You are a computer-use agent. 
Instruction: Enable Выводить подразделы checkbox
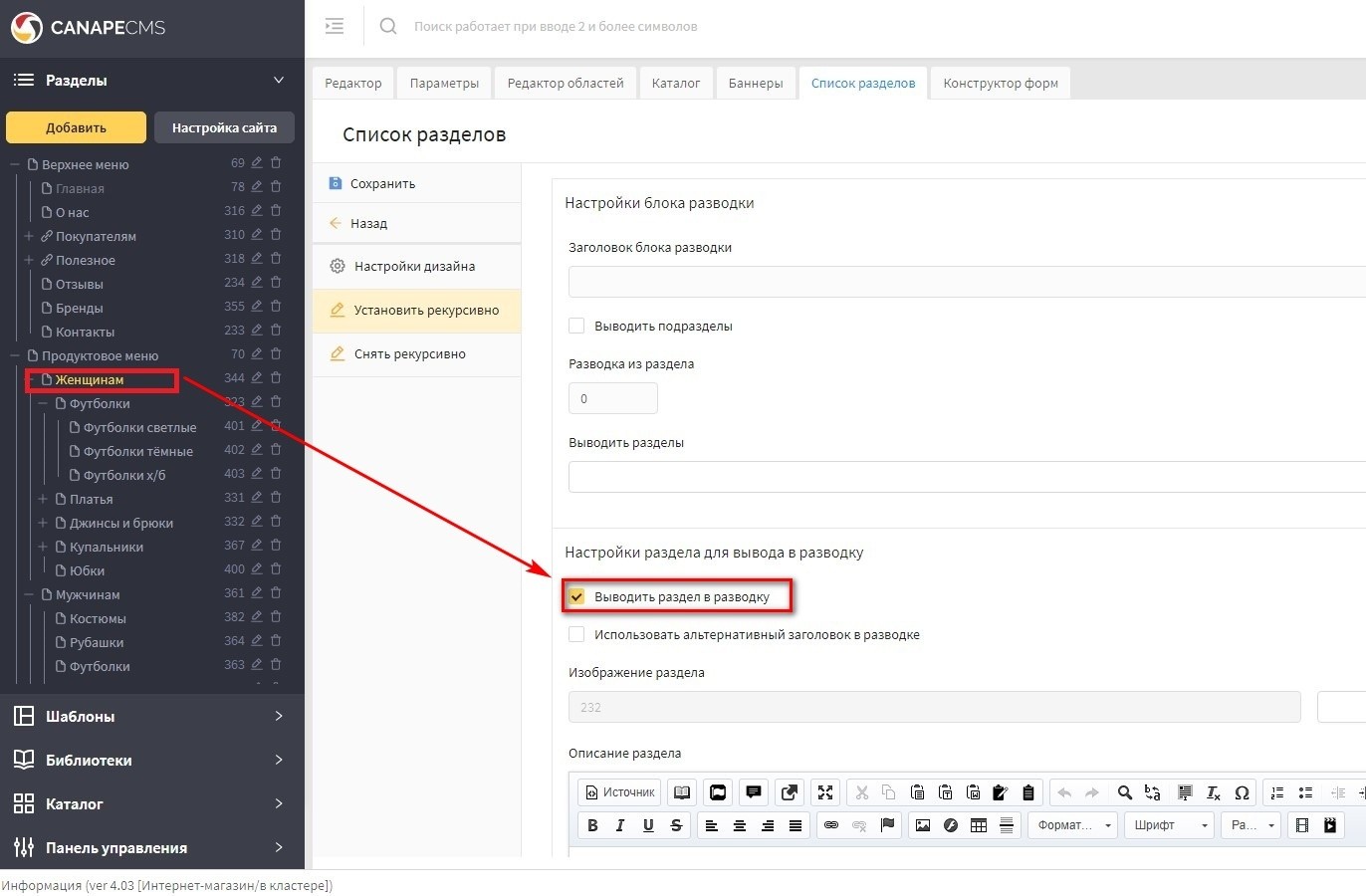pos(576,326)
